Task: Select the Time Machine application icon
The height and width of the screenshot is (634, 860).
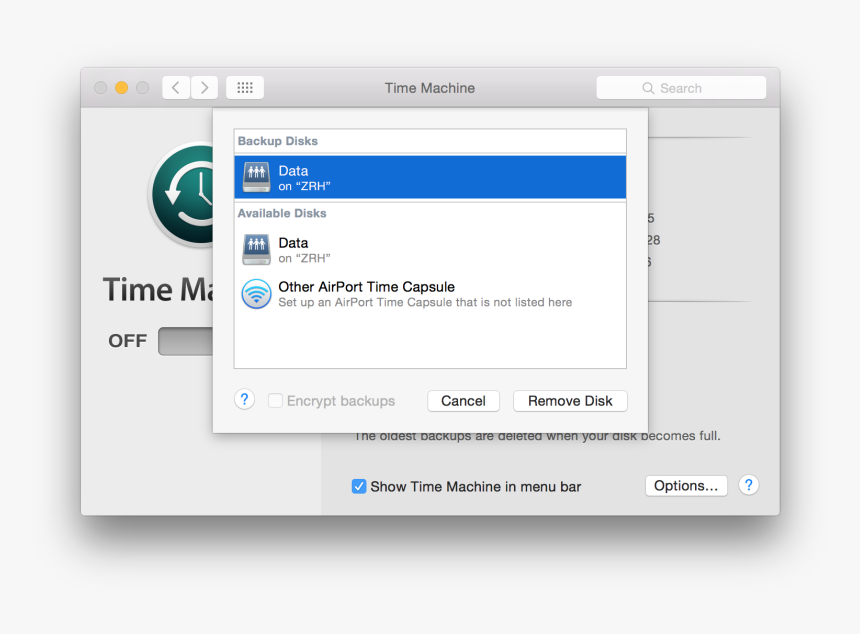Action: tap(182, 195)
